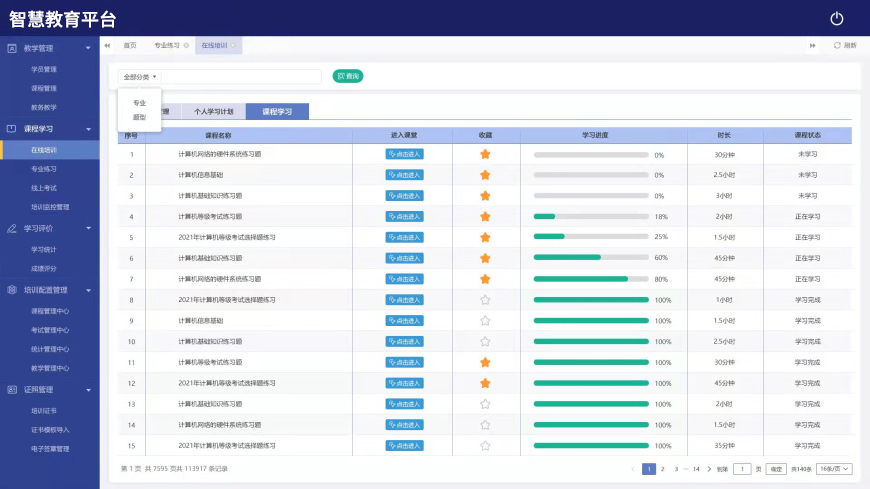Favorite the empty star in row 10
This screenshot has height=489, width=870.
click(x=485, y=341)
